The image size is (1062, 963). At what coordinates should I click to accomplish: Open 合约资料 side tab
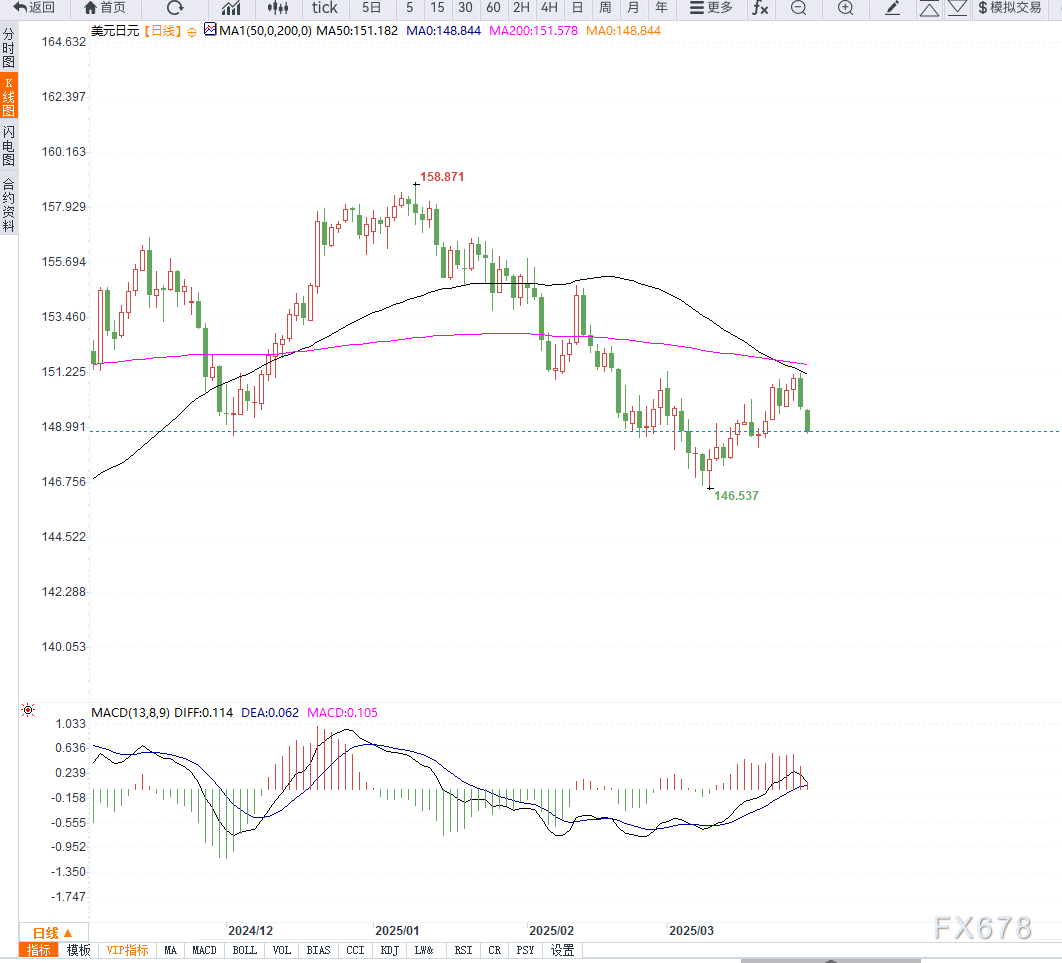[8, 205]
